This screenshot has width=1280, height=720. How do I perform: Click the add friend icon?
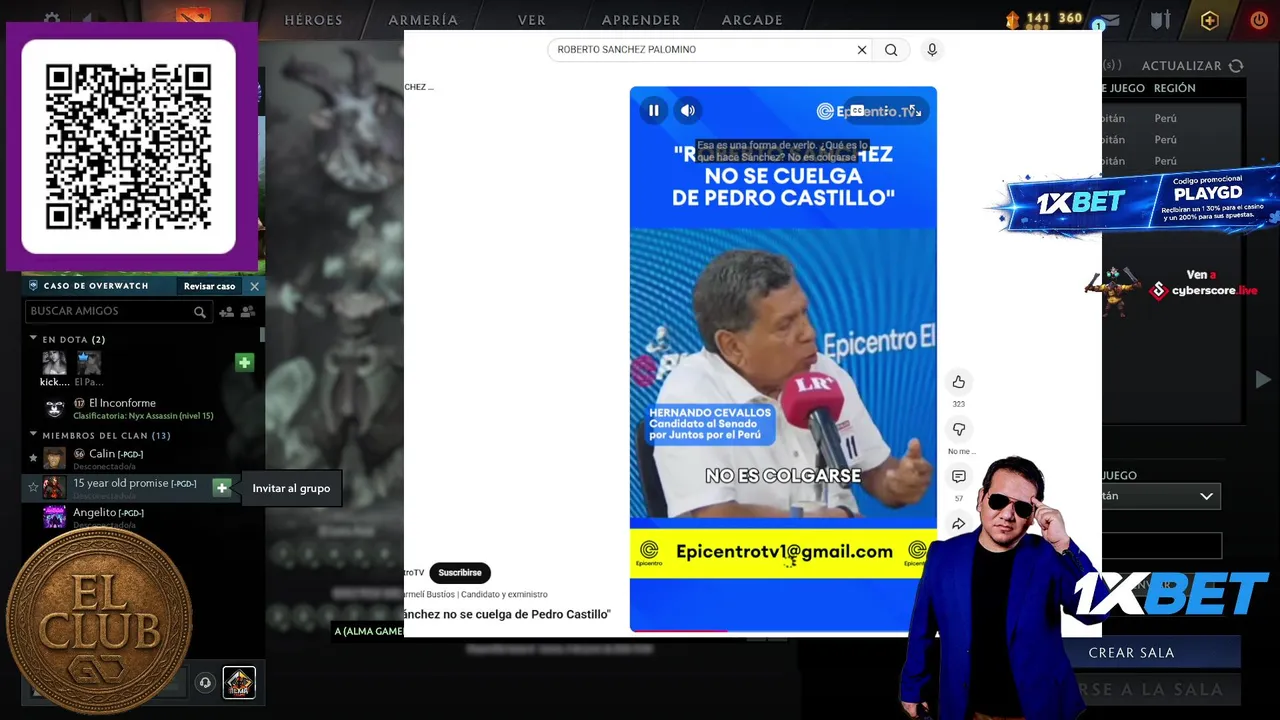[227, 312]
